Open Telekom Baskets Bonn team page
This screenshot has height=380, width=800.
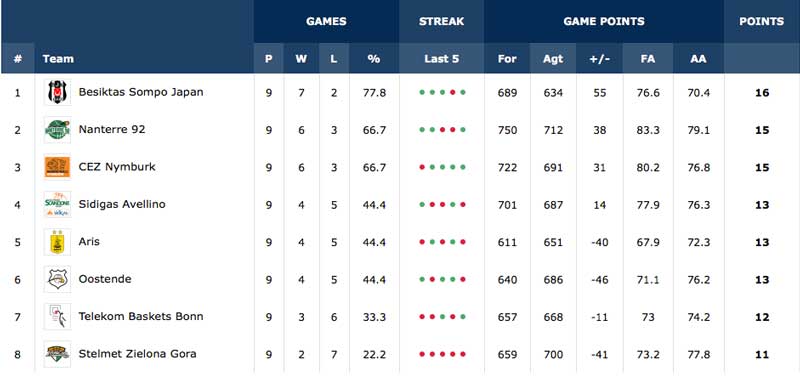[x=141, y=316]
